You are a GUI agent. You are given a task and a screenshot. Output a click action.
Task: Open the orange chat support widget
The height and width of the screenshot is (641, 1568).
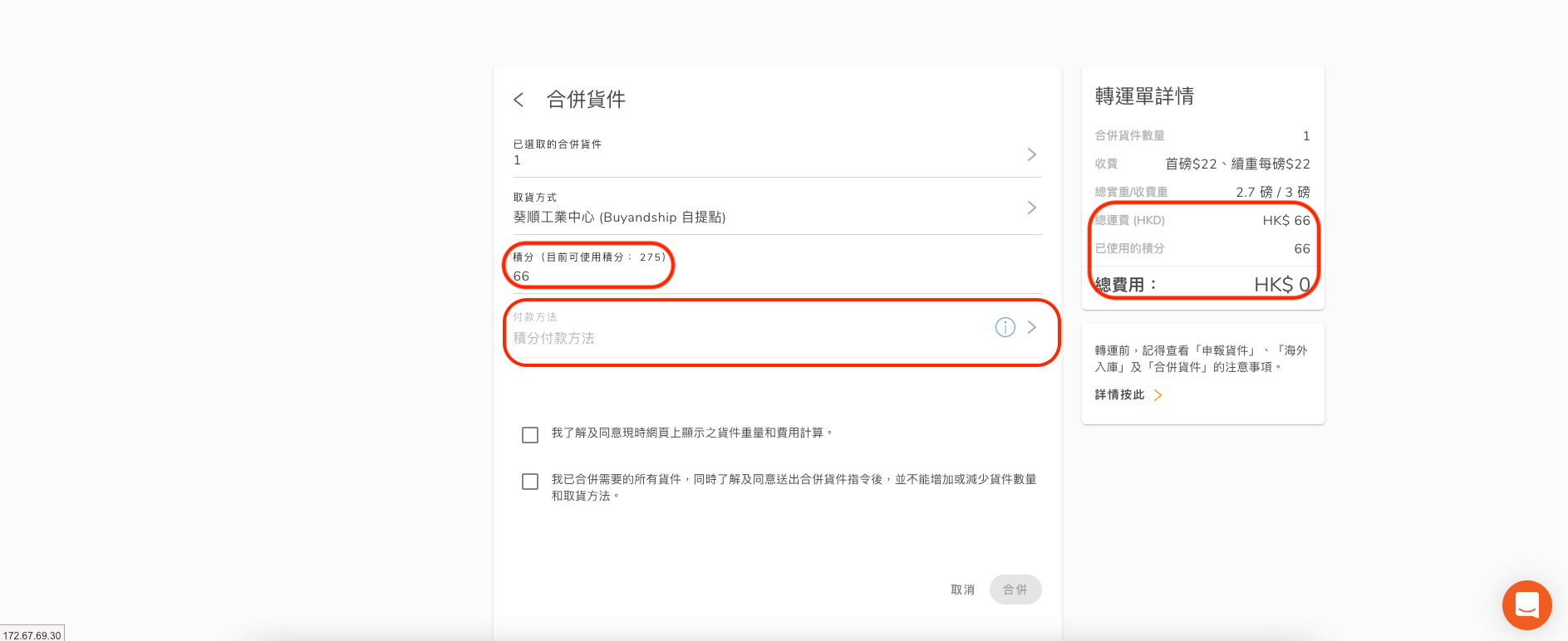coord(1526,604)
